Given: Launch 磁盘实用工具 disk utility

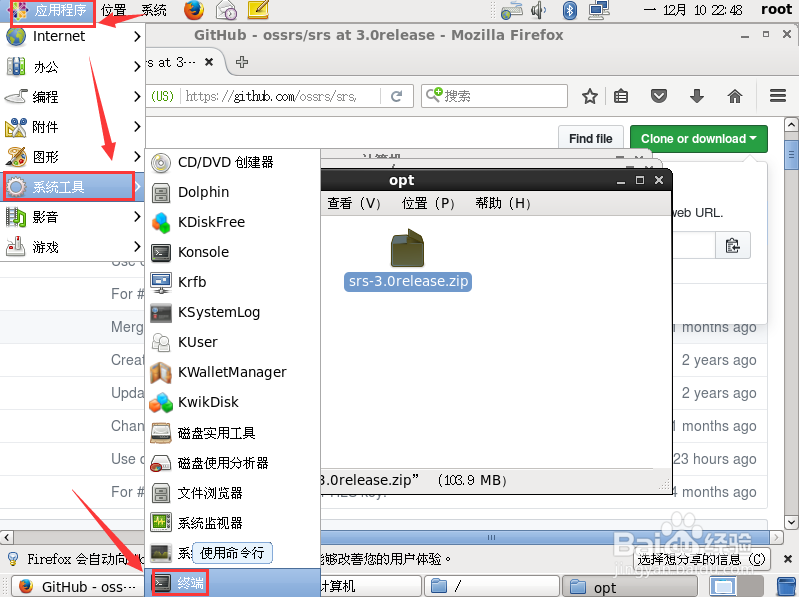Looking at the screenshot, I should click(232, 433).
